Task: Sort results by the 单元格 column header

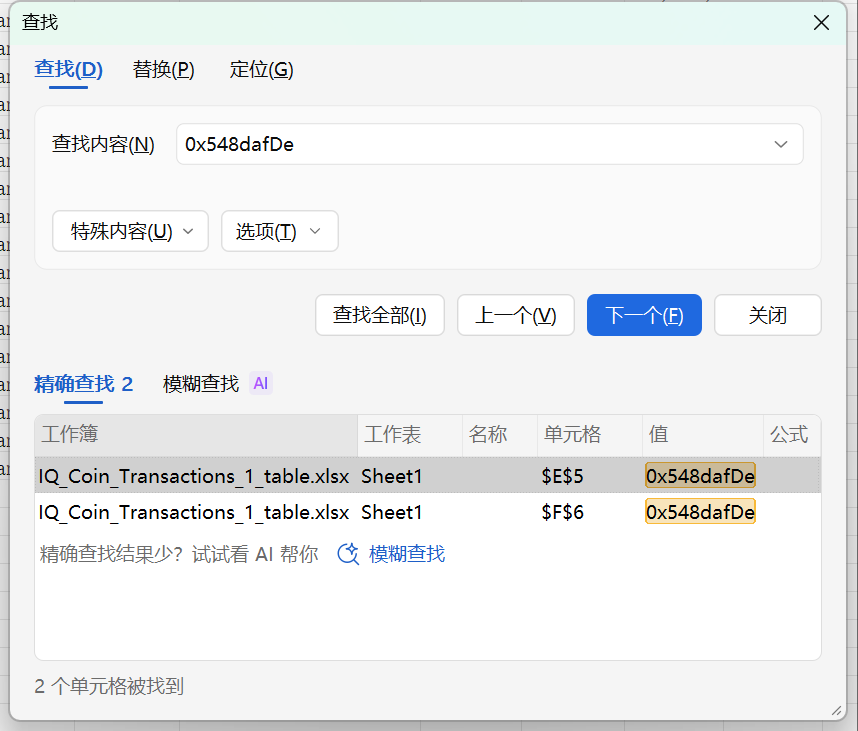Action: pos(589,435)
